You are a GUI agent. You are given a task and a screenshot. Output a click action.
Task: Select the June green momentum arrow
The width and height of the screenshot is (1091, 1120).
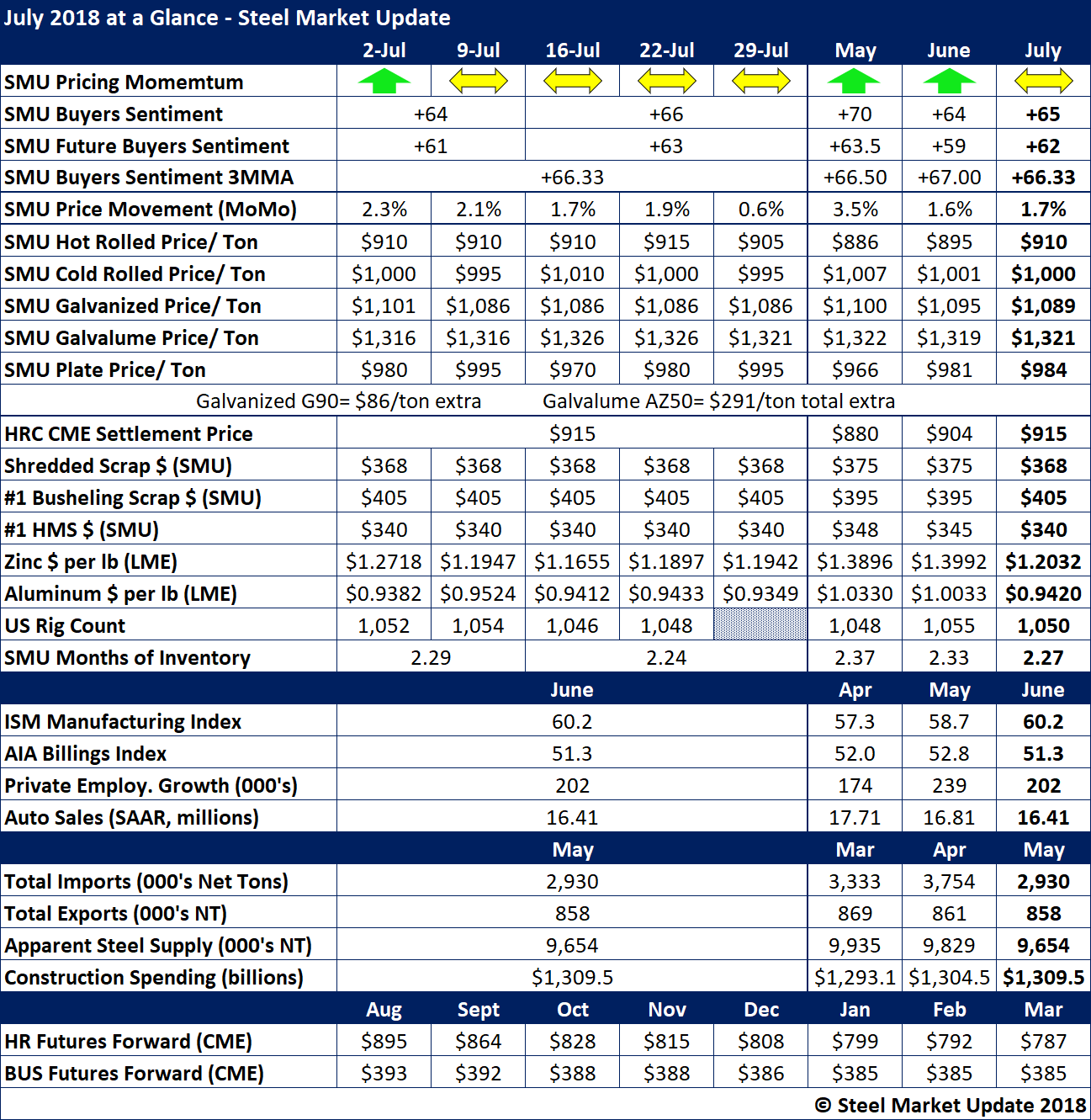coord(949,82)
